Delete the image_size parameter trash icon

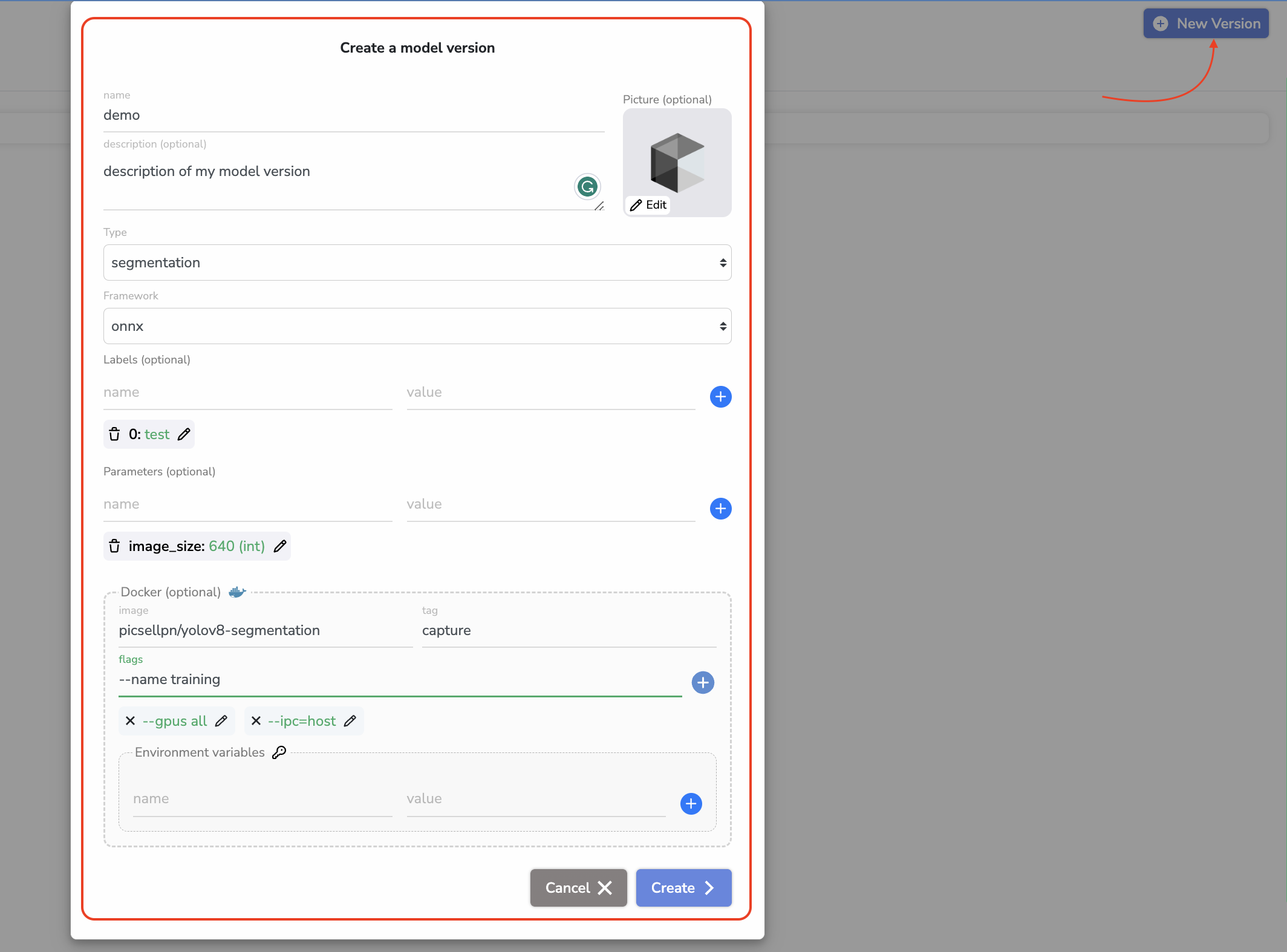point(114,546)
